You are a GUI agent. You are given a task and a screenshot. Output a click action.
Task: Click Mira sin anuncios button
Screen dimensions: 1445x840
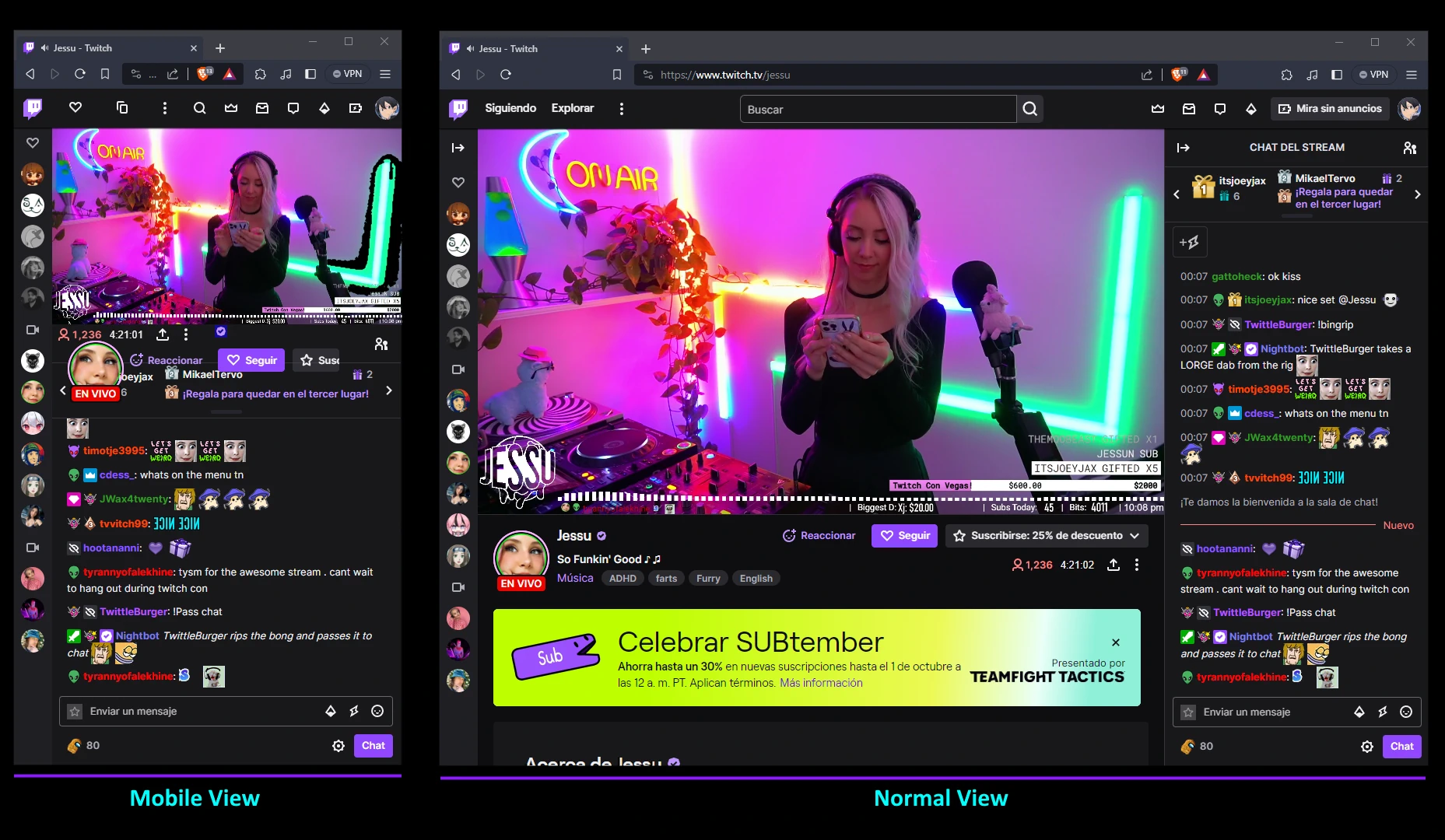pos(1330,109)
